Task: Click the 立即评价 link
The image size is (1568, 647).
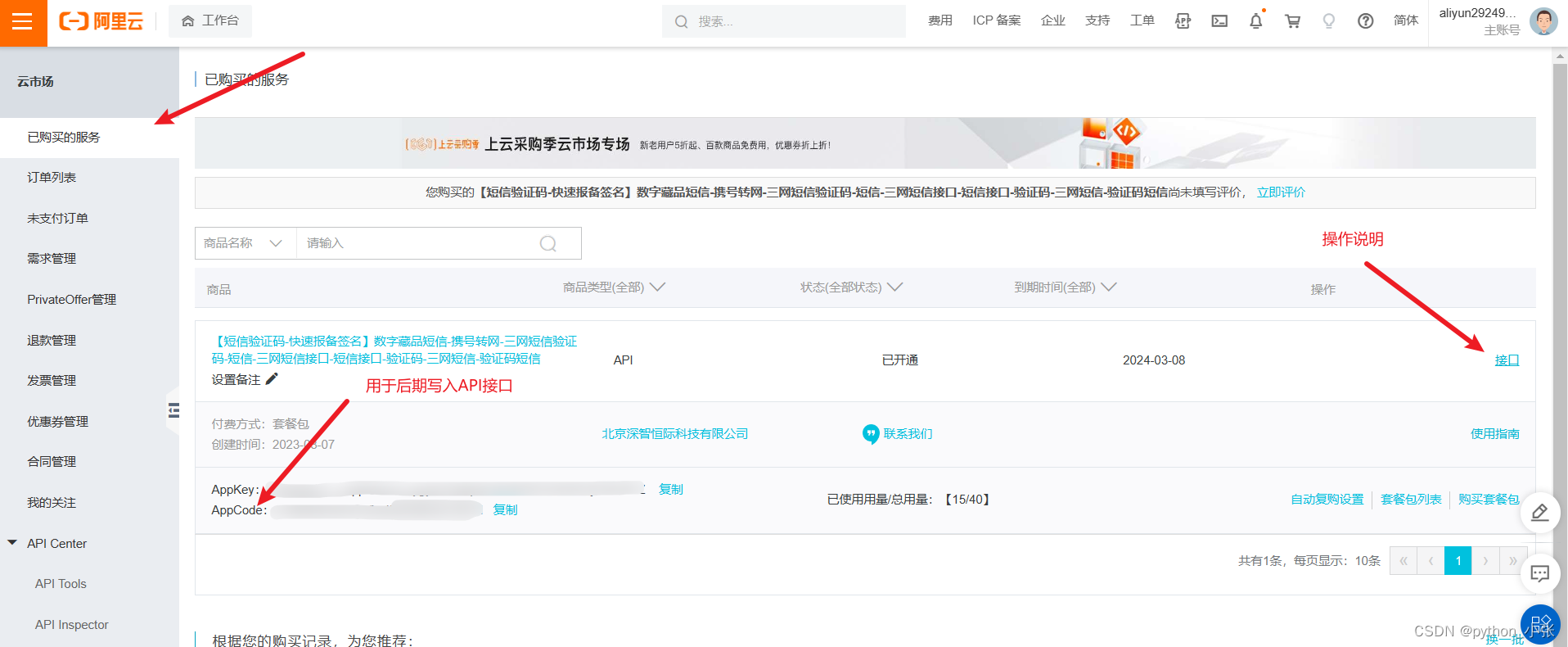Action: click(x=1281, y=192)
